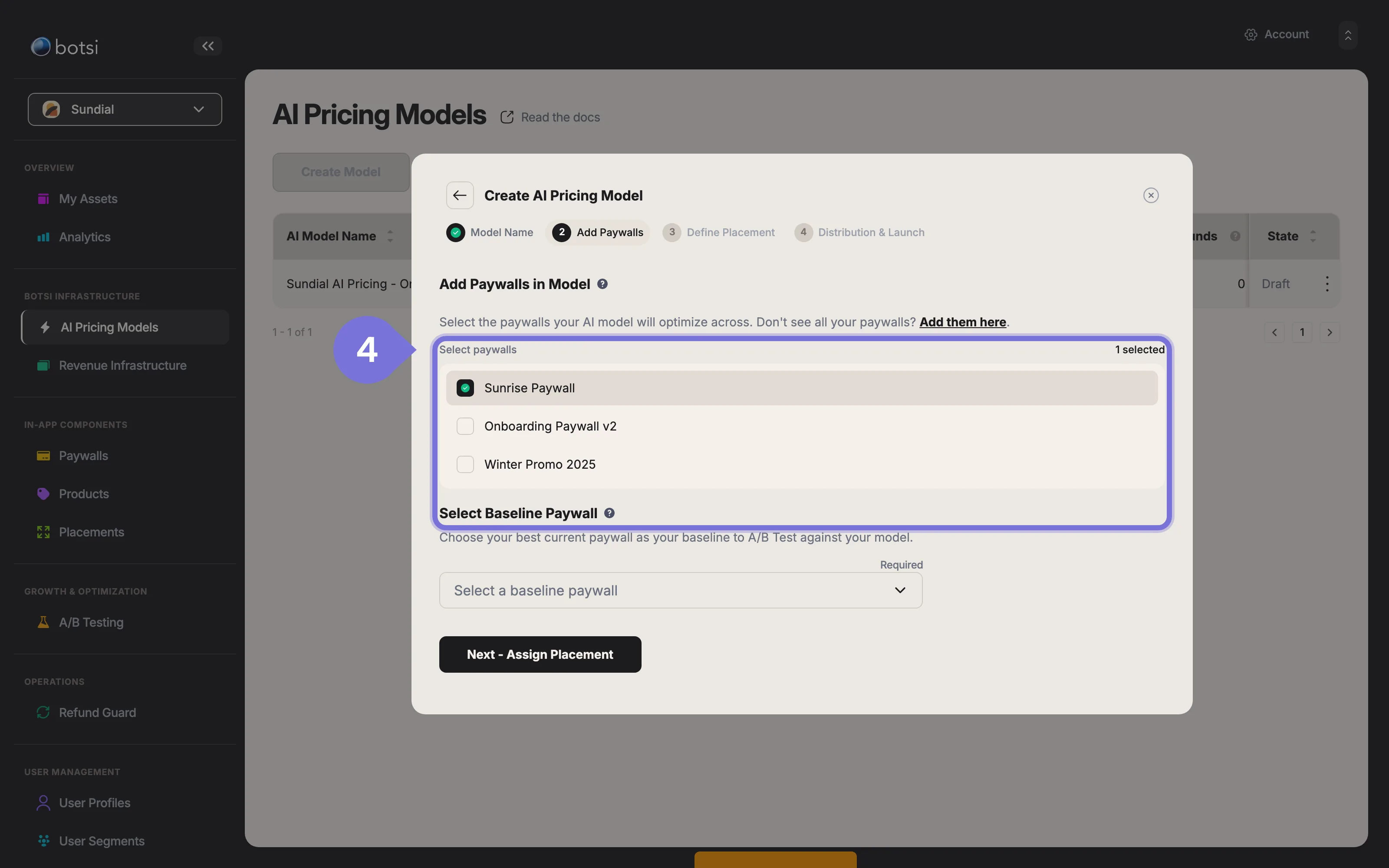
Task: Go to next page of table
Action: 1329,332
